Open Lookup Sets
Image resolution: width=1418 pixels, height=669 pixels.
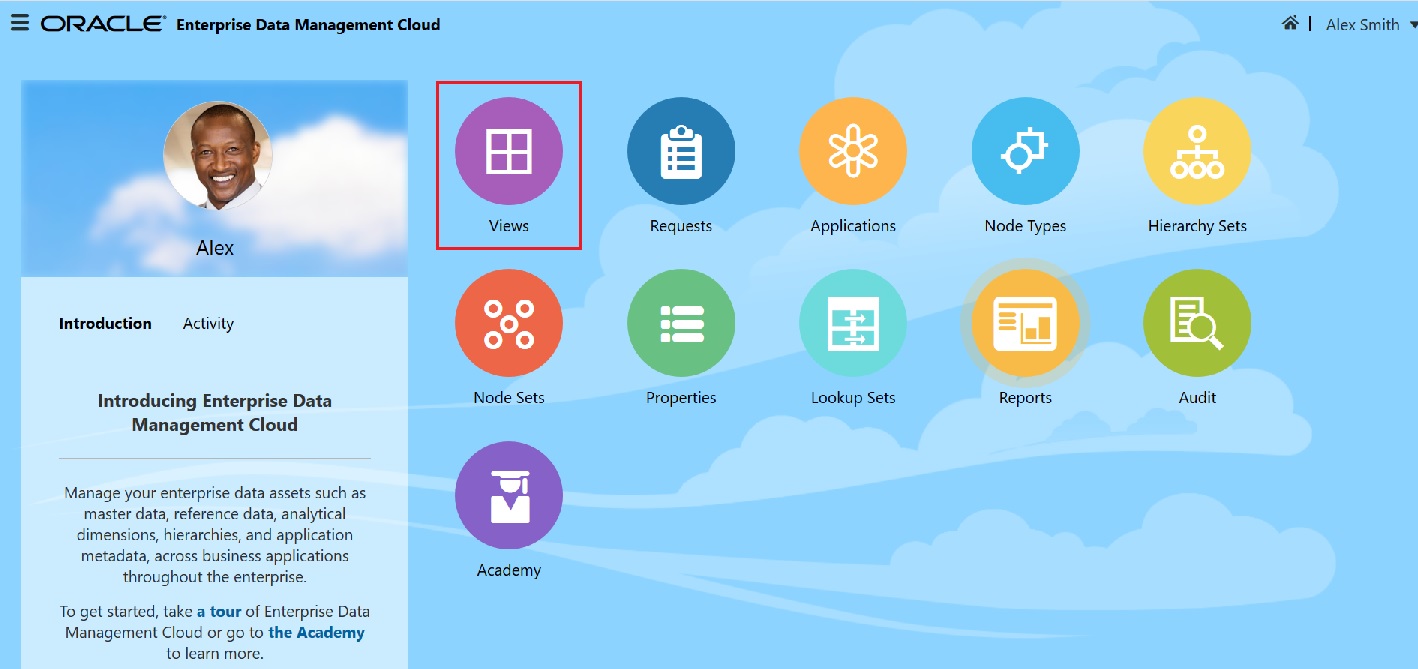[x=853, y=322]
